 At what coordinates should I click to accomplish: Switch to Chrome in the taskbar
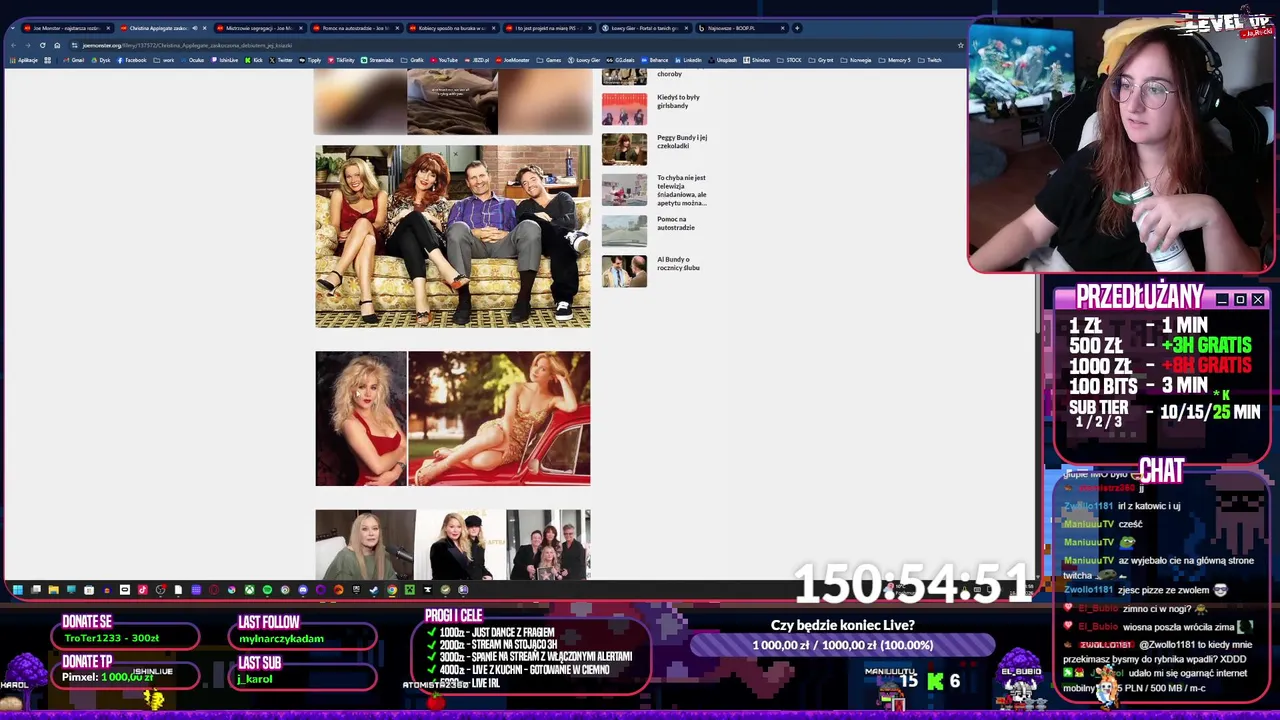tap(392, 590)
